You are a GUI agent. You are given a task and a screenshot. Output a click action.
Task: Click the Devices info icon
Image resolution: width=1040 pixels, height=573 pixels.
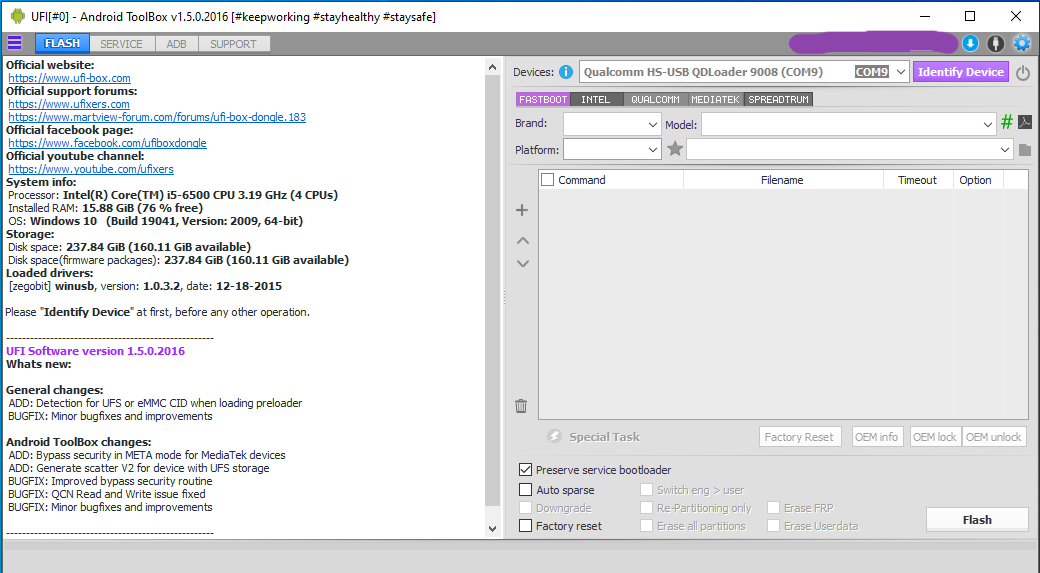coord(566,72)
